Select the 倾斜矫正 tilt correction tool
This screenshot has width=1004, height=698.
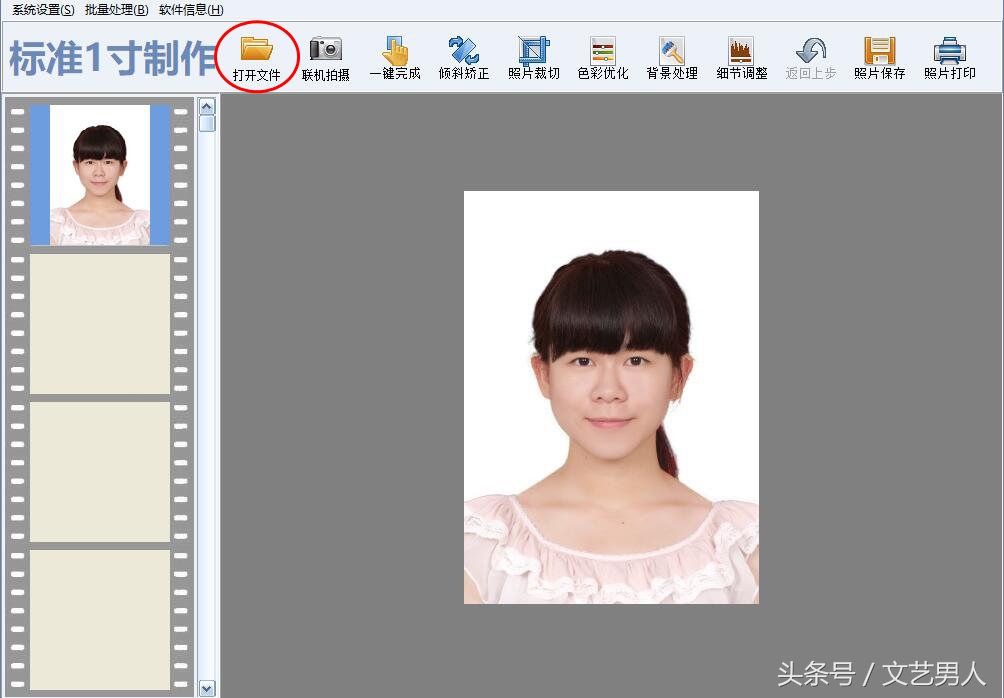(464, 58)
